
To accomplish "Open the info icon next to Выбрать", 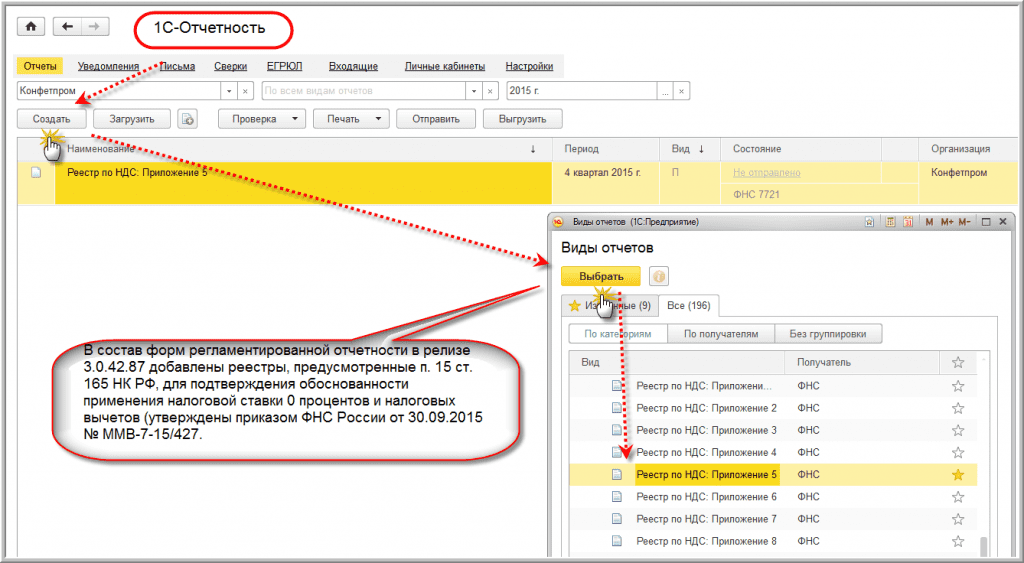I will (x=659, y=277).
